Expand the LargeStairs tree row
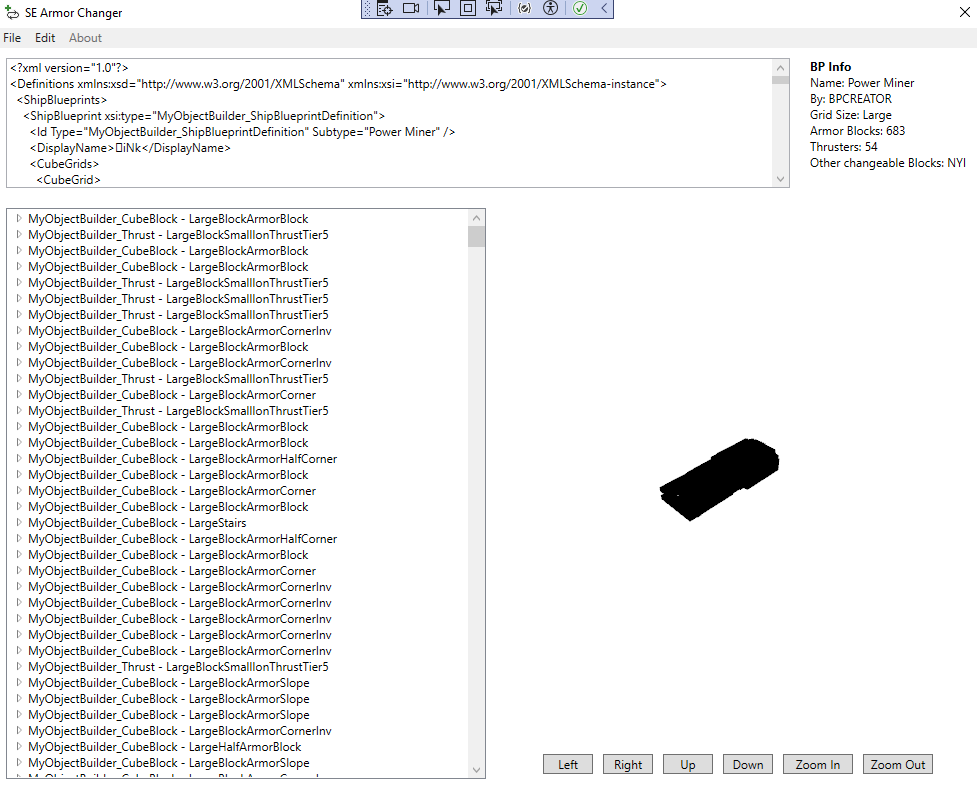977x786 pixels. point(19,522)
